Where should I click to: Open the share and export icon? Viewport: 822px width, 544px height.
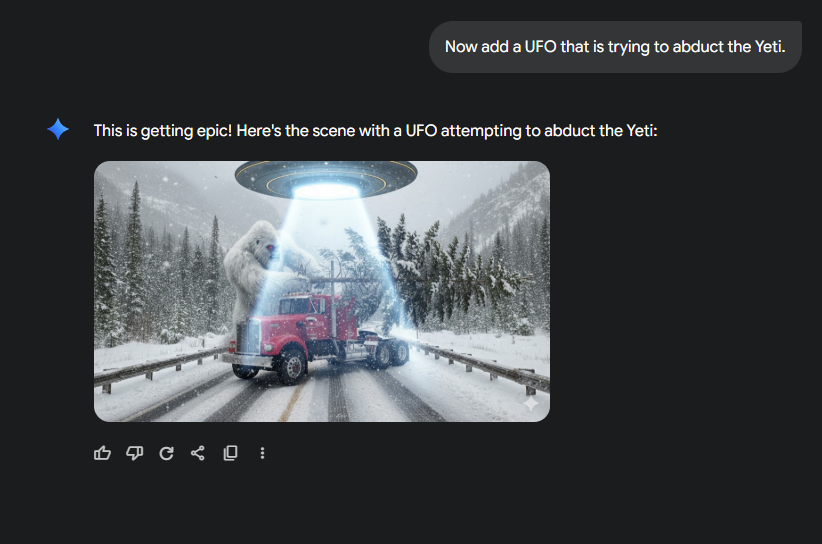coord(198,453)
